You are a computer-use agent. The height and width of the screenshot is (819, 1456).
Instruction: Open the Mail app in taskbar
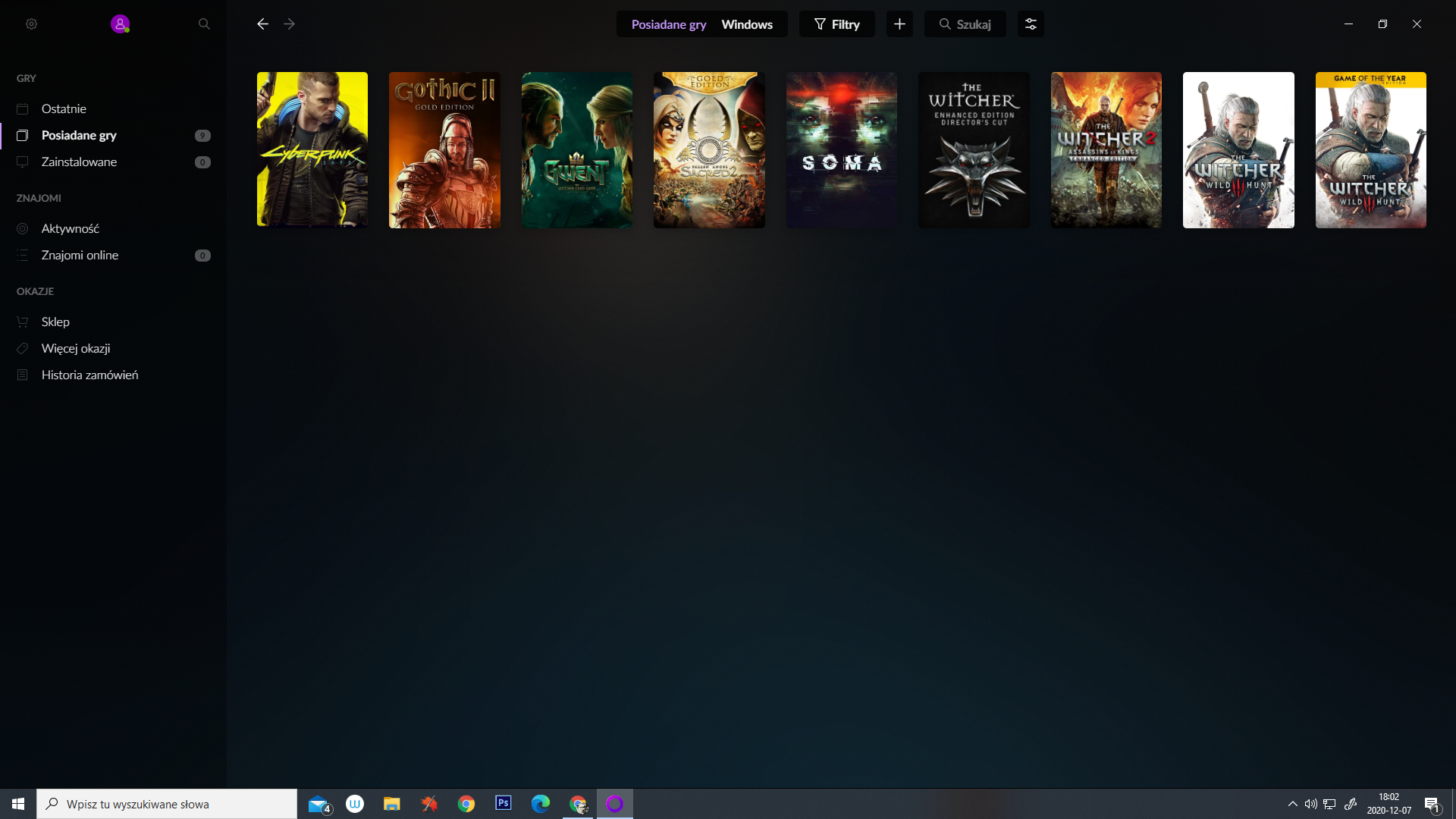click(x=318, y=804)
